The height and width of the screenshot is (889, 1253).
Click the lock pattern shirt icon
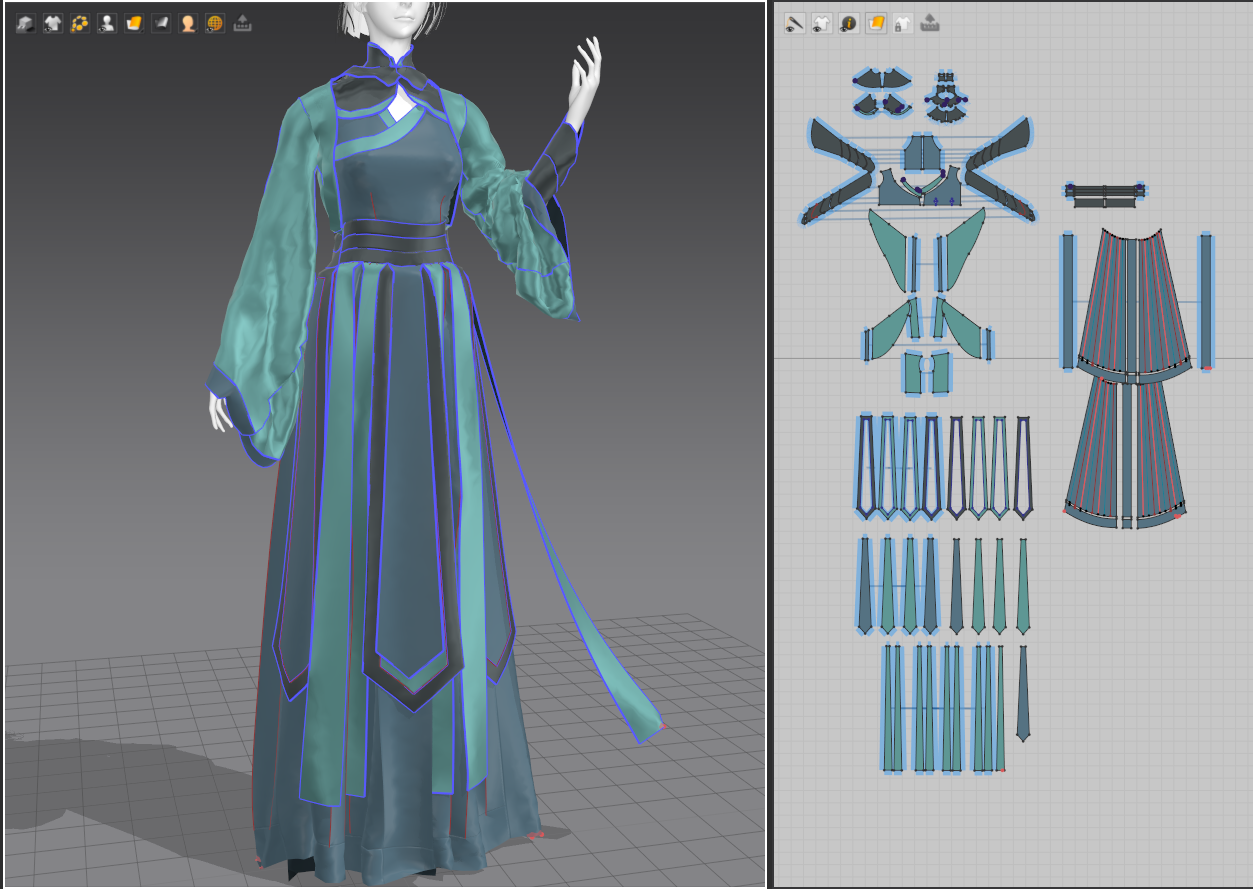coord(902,23)
